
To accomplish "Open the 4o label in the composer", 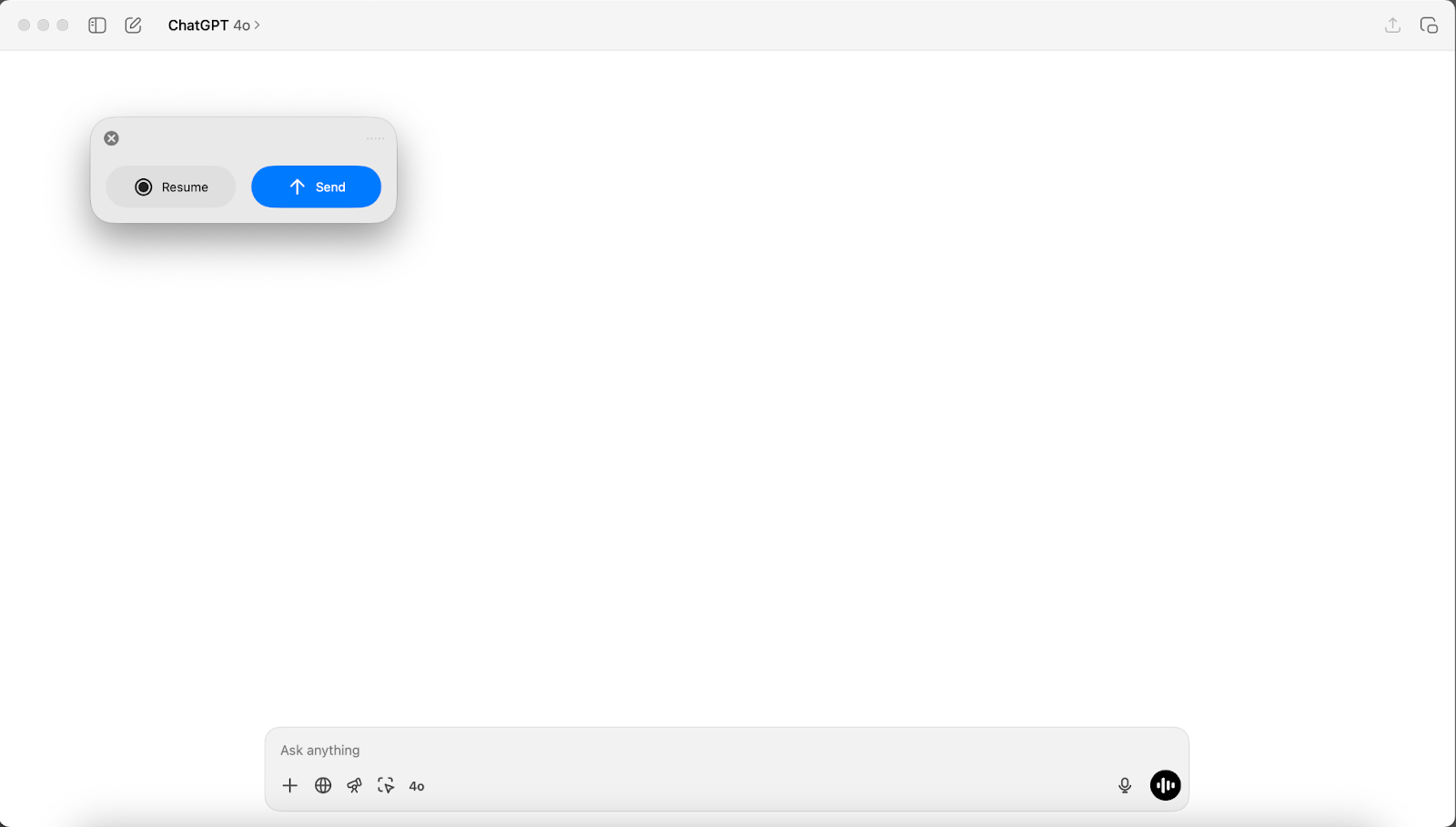I will coord(416,785).
